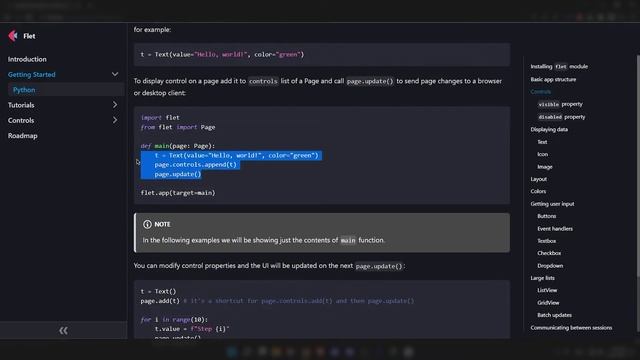Image resolution: width=640 pixels, height=360 pixels.
Task: Collapse the Getting Started section chevron
Action: click(x=115, y=74)
